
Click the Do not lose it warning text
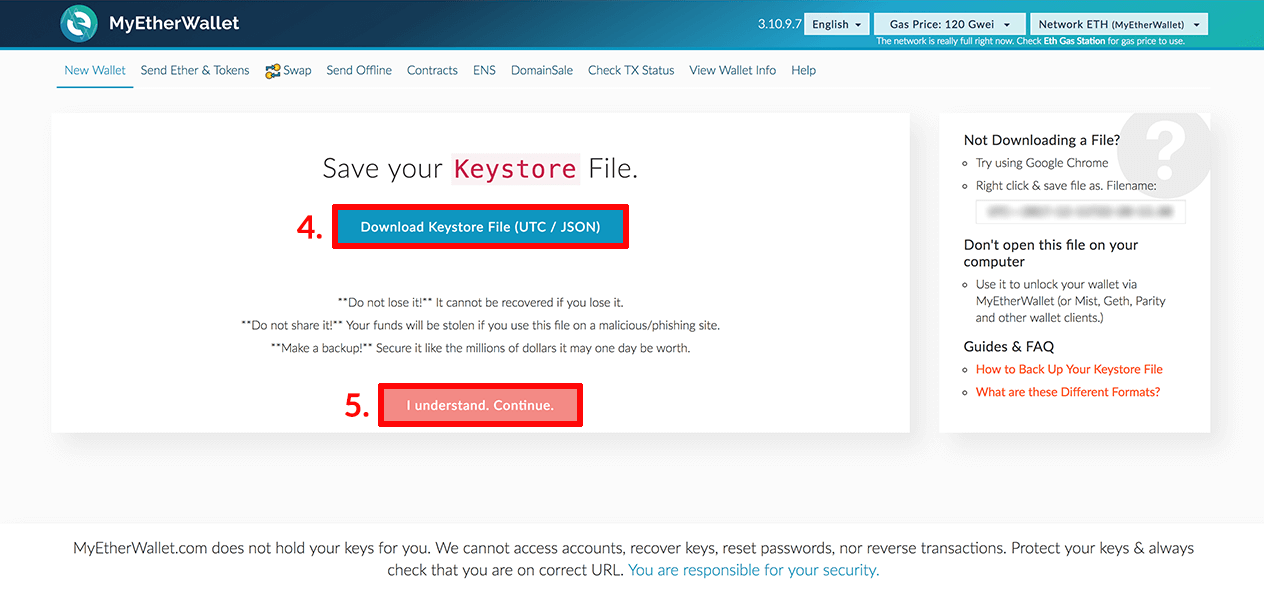point(480,302)
